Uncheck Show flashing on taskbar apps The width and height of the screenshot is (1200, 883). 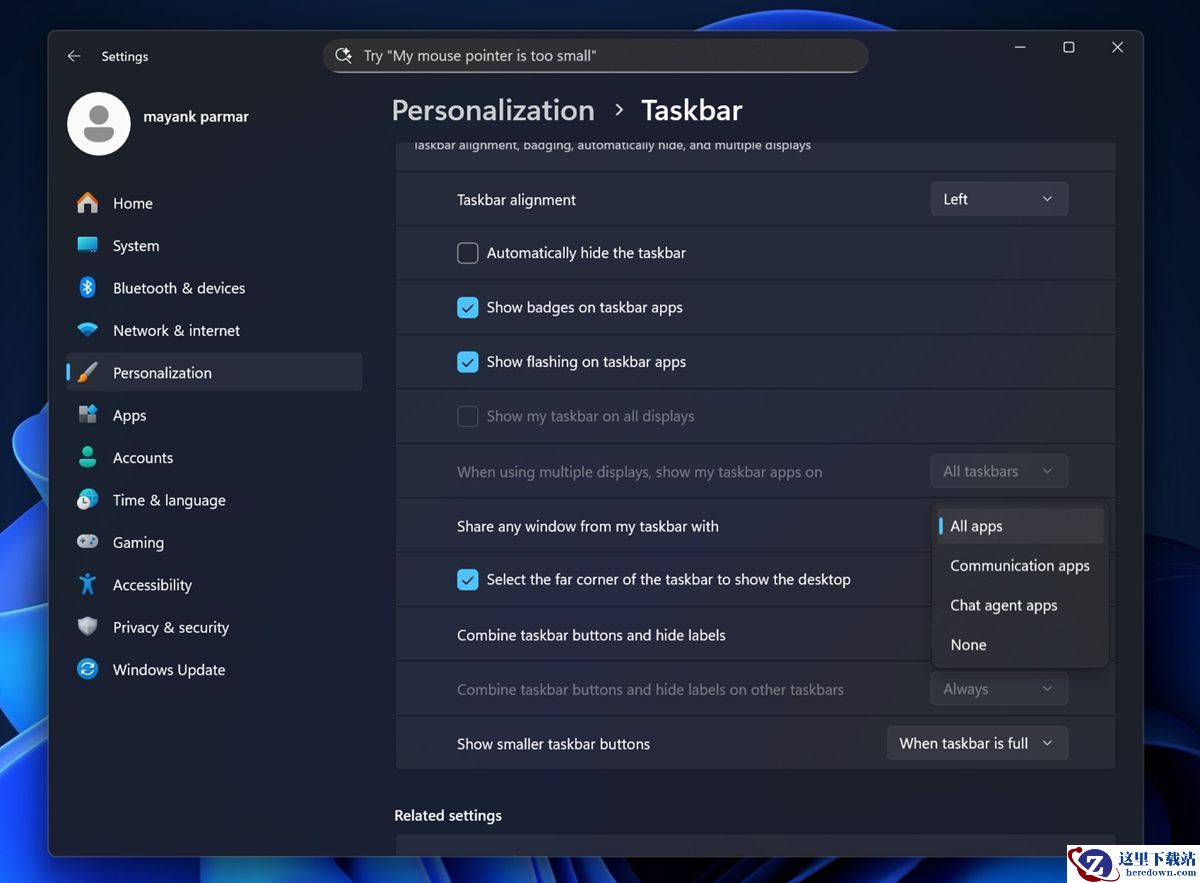point(467,362)
